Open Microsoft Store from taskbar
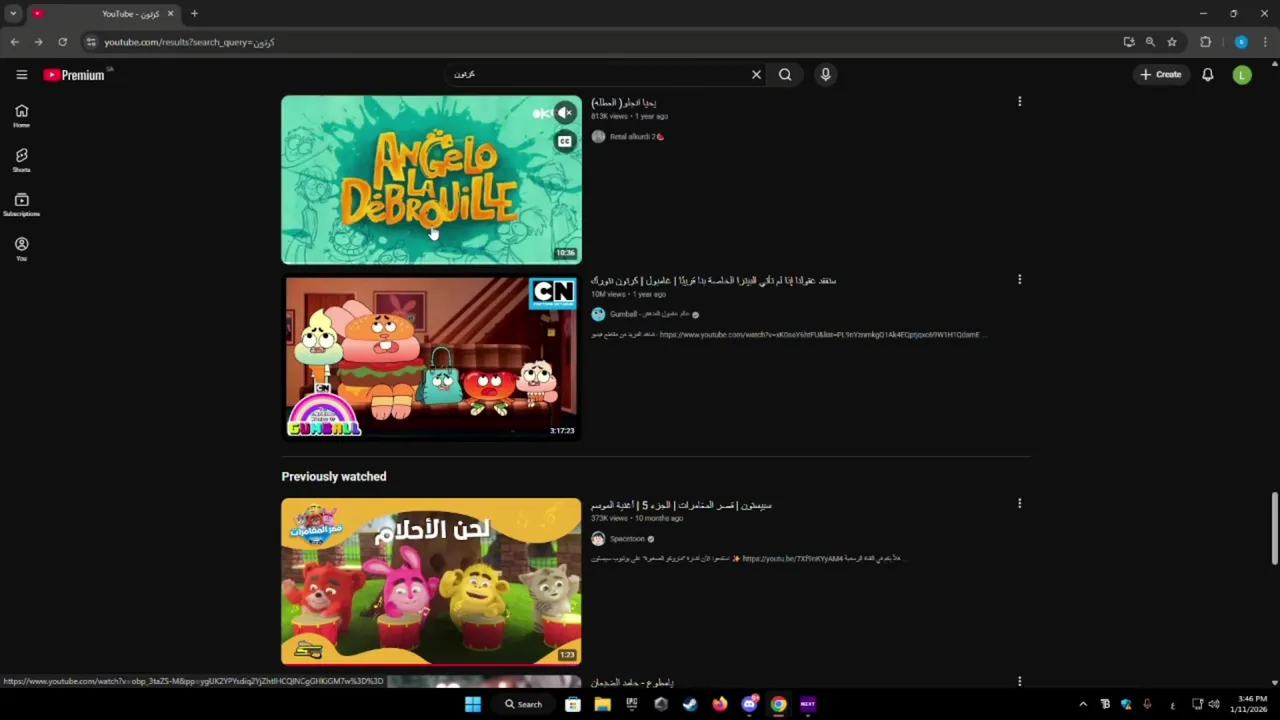This screenshot has height=720, width=1280. point(573,704)
